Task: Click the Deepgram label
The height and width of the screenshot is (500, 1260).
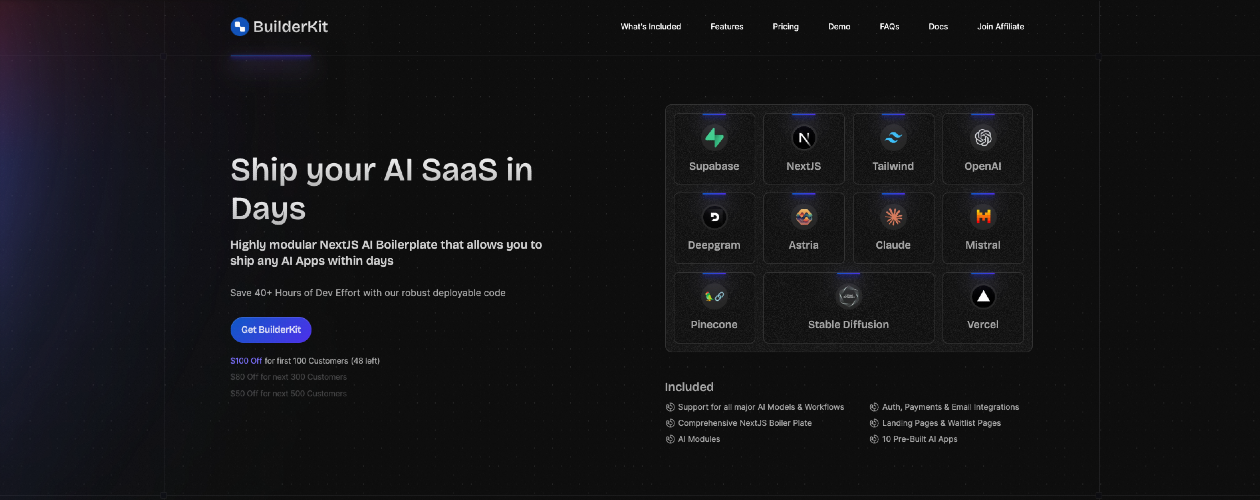Action: [x=714, y=245]
